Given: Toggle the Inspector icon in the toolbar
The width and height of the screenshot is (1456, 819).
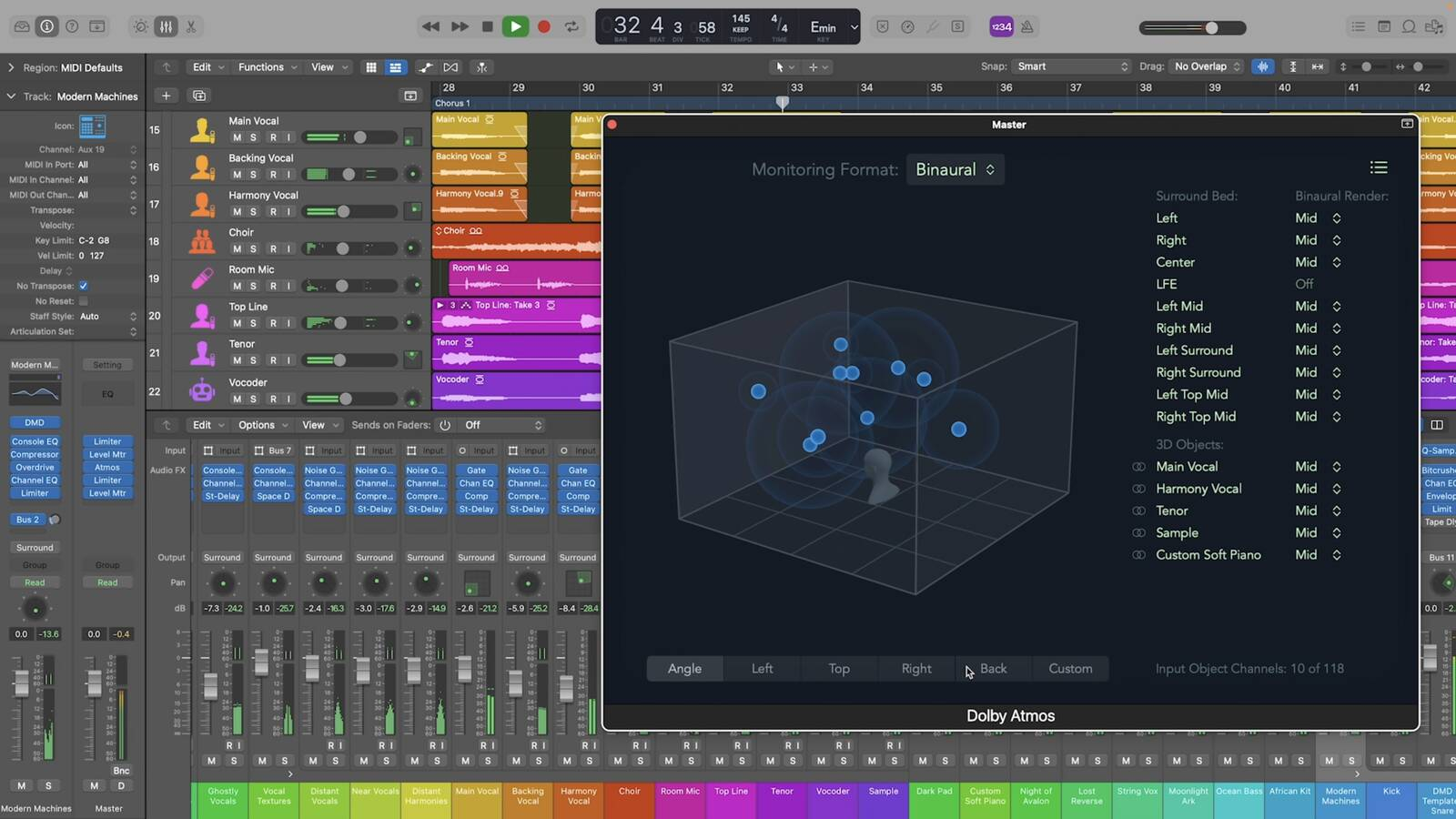Looking at the screenshot, I should tap(46, 26).
